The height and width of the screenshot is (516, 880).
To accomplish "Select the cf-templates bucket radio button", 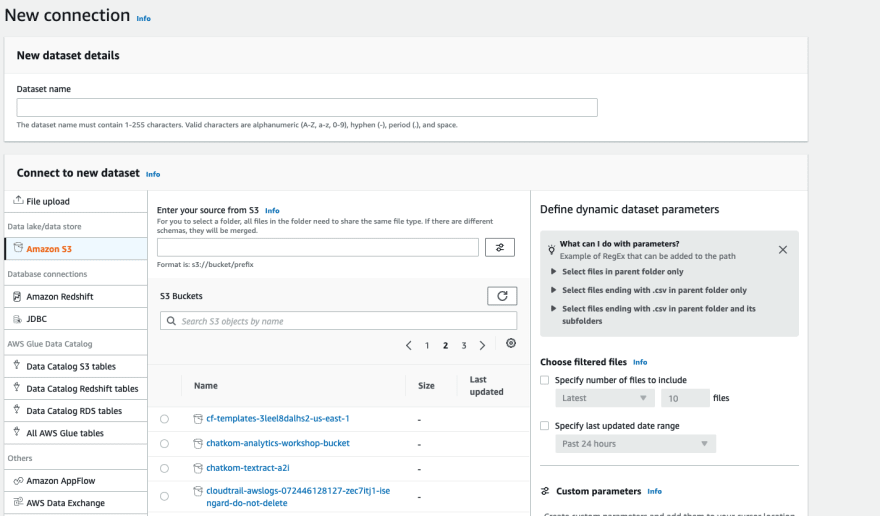I will coord(164,419).
